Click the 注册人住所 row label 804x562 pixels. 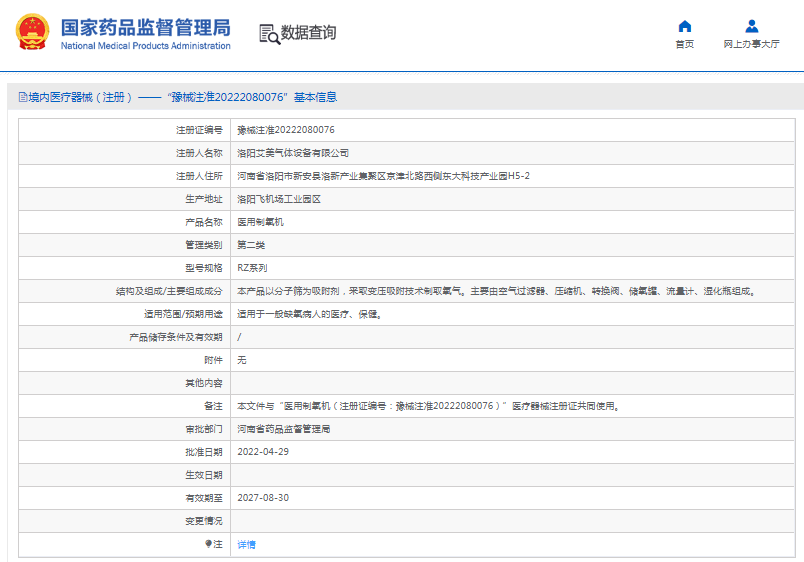coord(199,176)
